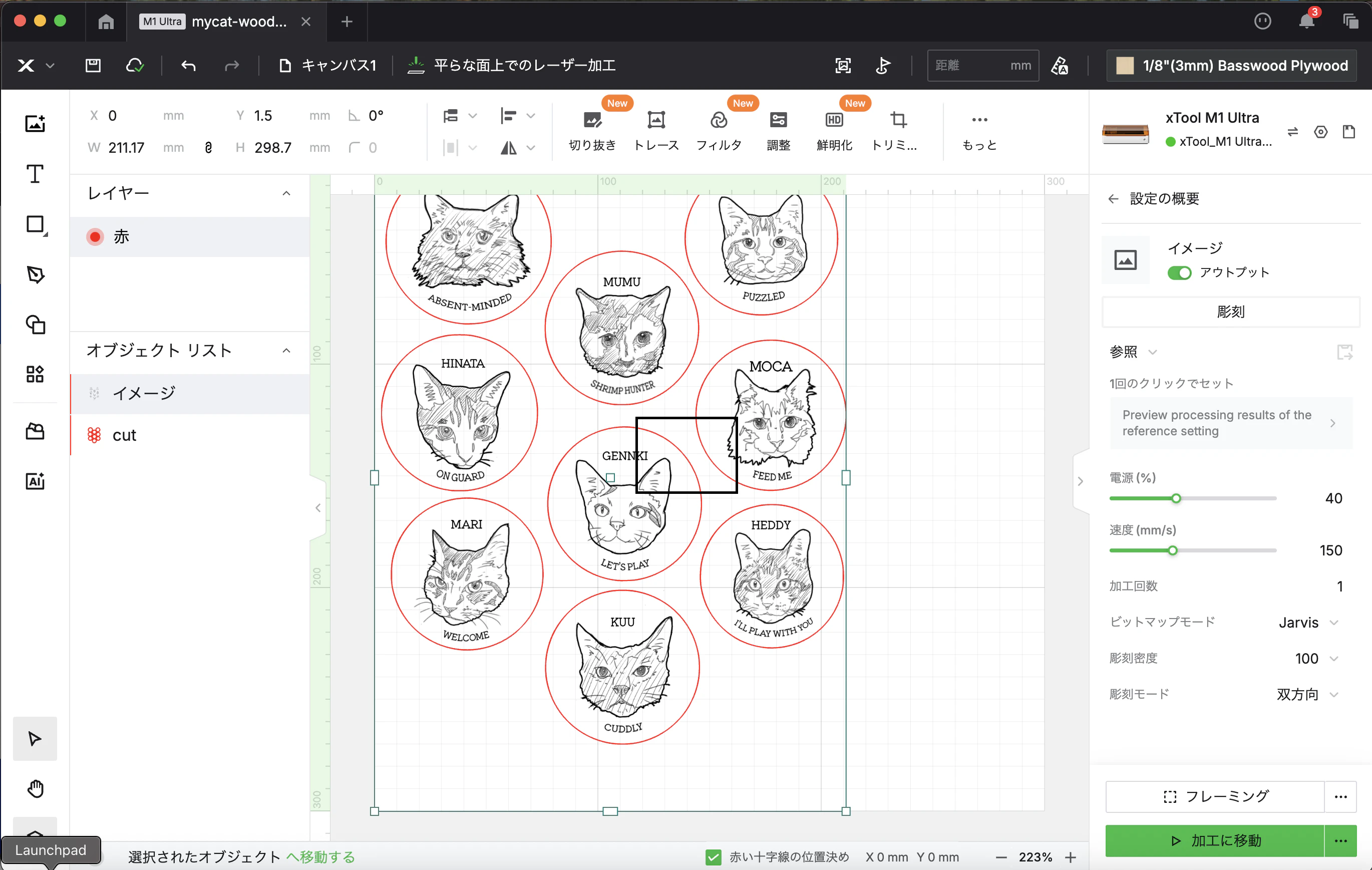Uncheck 赤い十字線の位置決め checkbox
Screen dimensions: 1372x870
[713, 857]
